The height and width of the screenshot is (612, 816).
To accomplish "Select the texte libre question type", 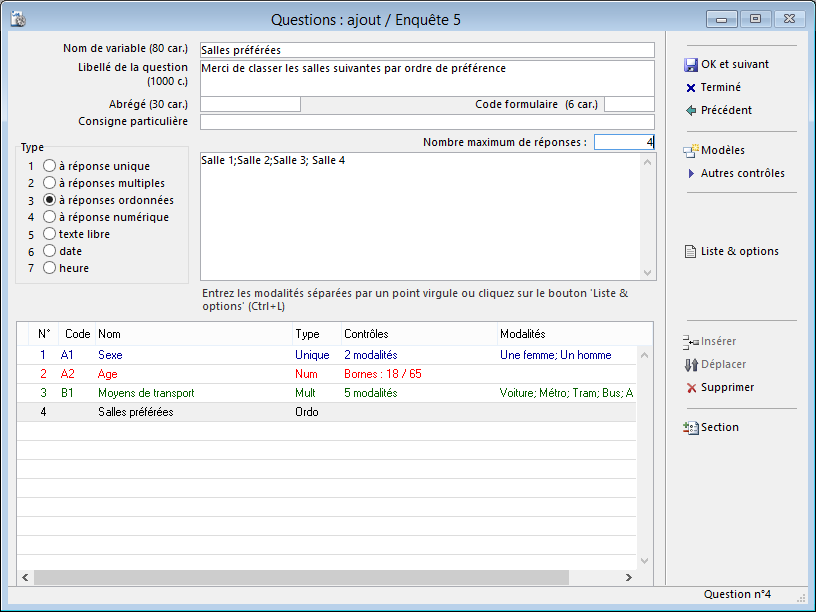I will pyautogui.click(x=49, y=234).
